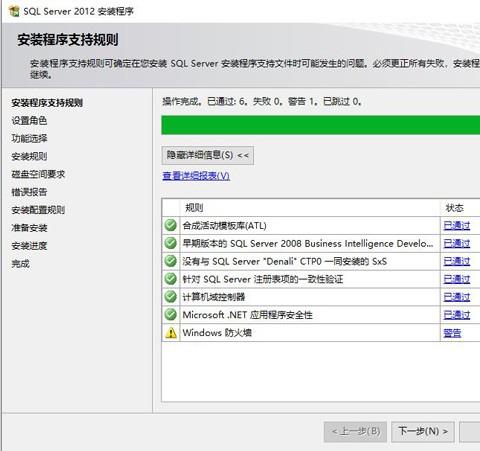Click rule text 早期版本的 SQL Server 2008 Business Intelligence
The width and height of the screenshot is (480, 451).
[308, 244]
